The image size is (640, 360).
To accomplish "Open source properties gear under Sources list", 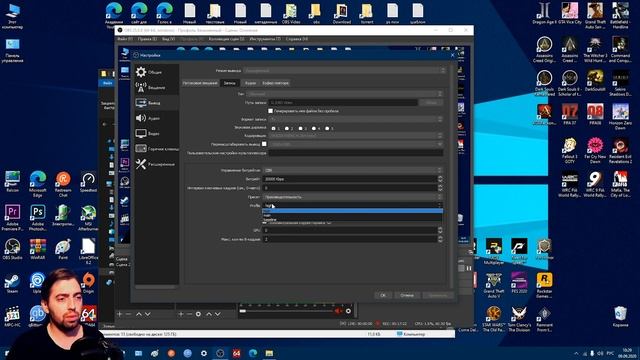I will (198, 314).
